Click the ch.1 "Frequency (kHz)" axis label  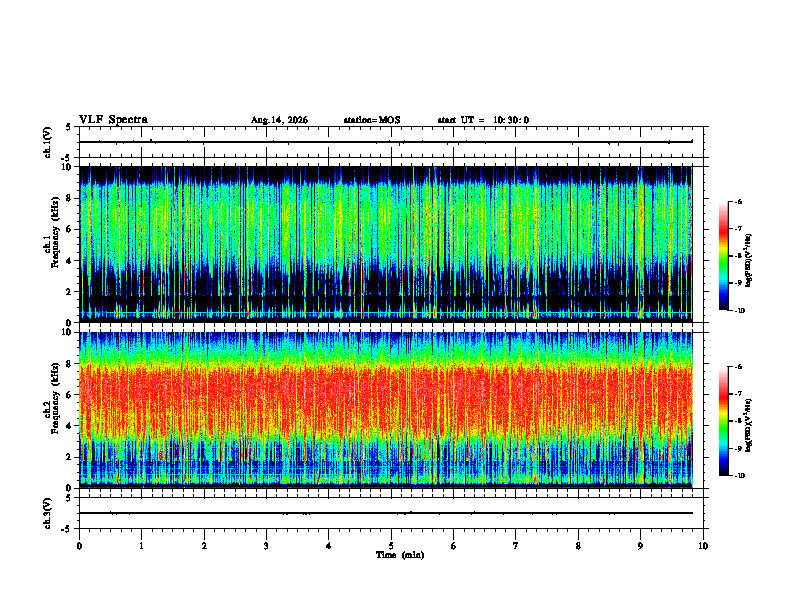point(55,232)
